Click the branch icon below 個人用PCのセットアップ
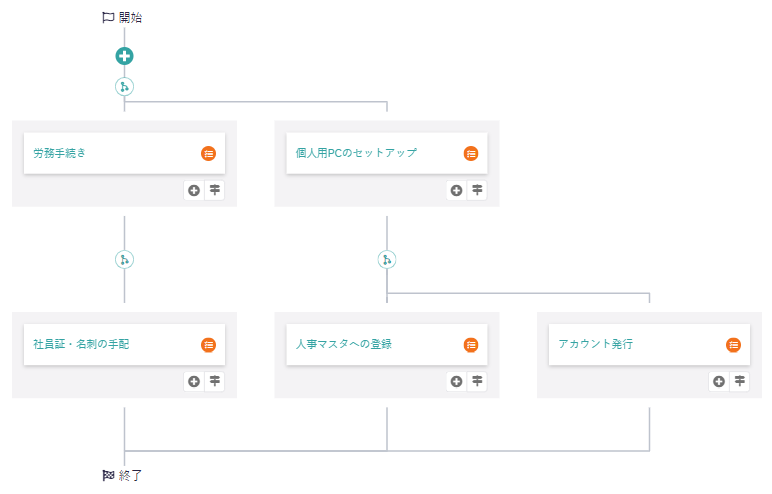772x494 pixels. (387, 260)
